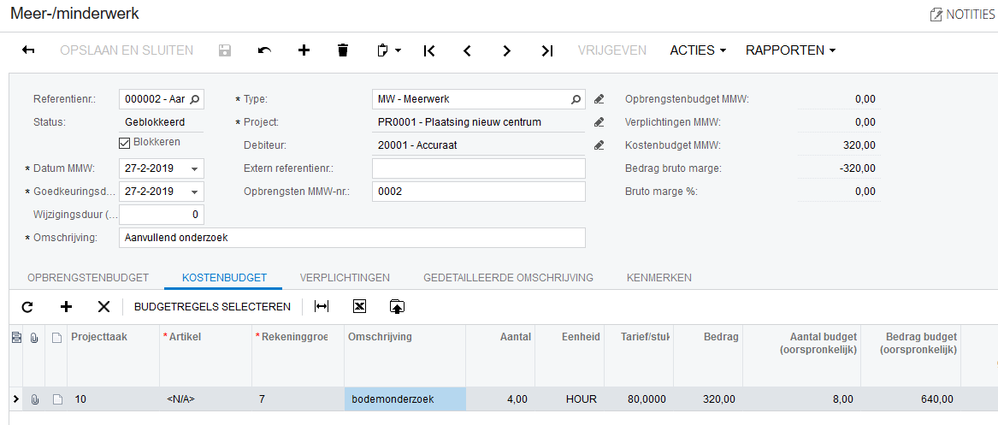The image size is (998, 425).
Task: Open the Rapporten dropdown menu
Action: click(790, 50)
